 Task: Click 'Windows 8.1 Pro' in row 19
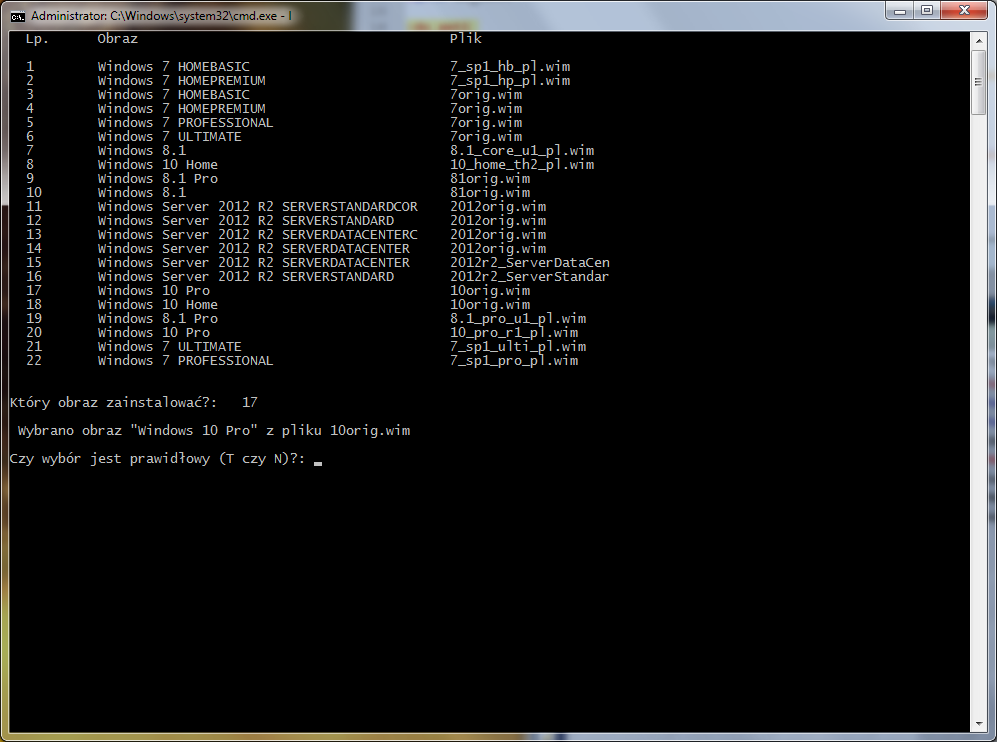(x=157, y=319)
